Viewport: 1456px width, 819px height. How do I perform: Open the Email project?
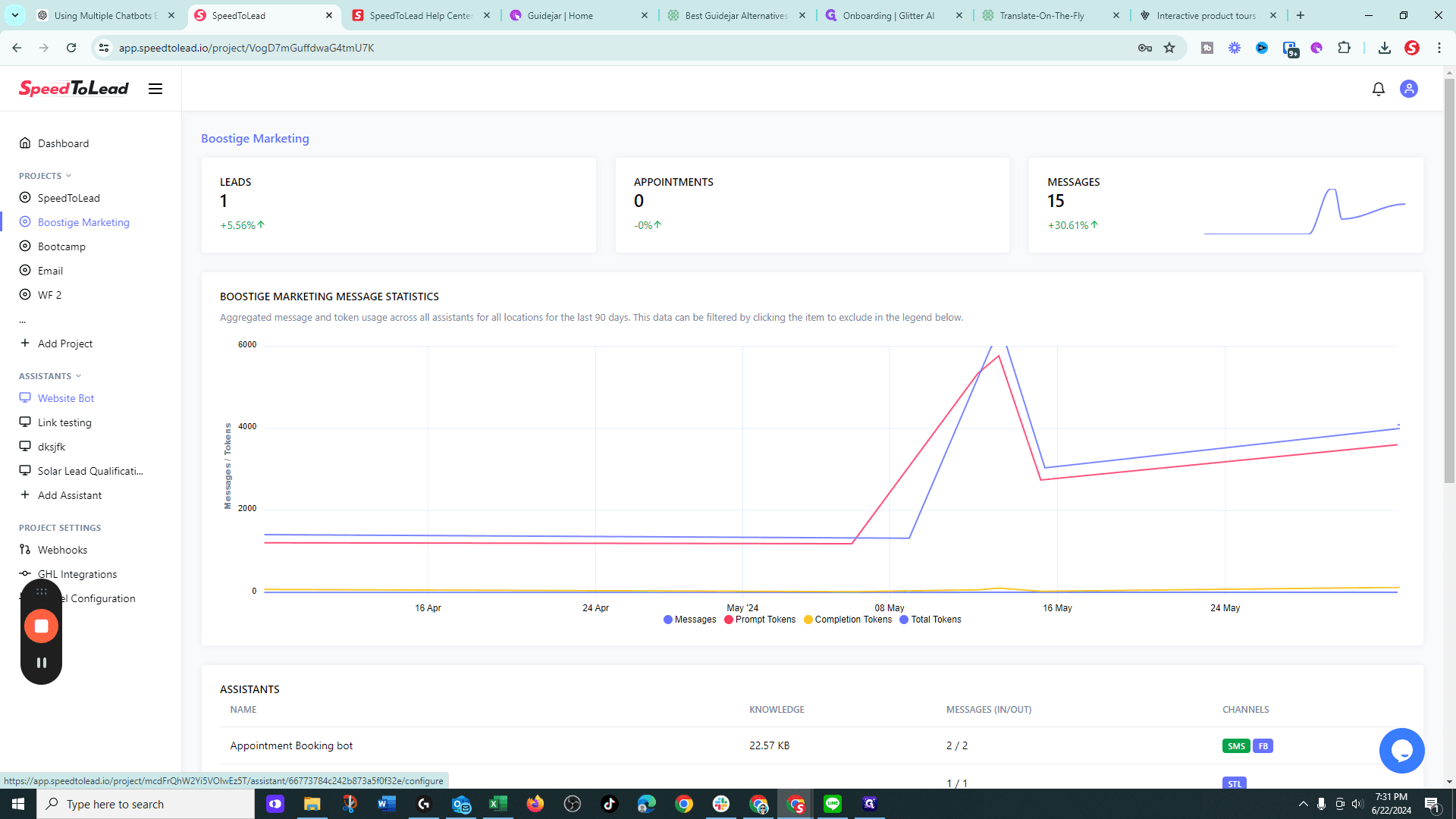pyautogui.click(x=50, y=271)
